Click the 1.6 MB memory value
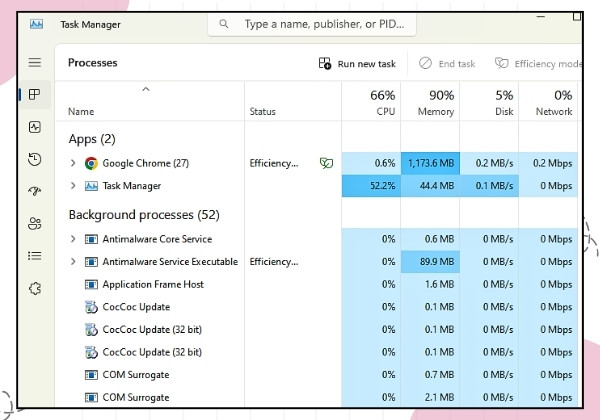Image resolution: width=600 pixels, height=420 pixels. click(439, 284)
